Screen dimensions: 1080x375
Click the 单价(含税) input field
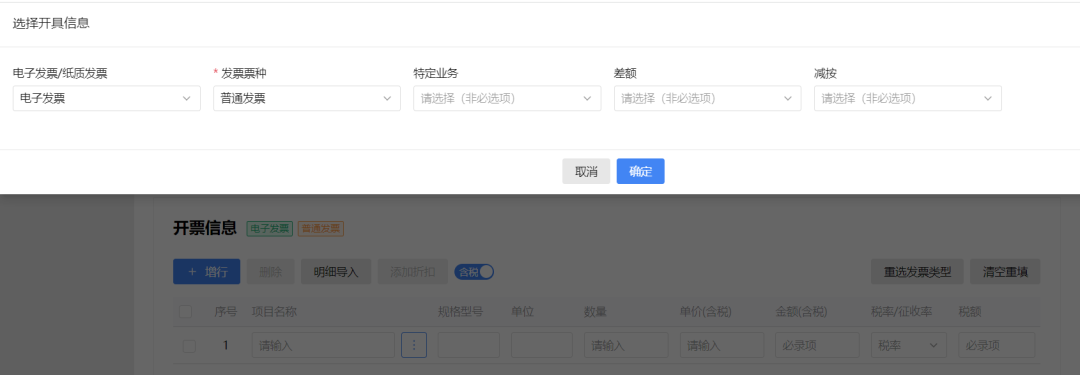tap(722, 345)
